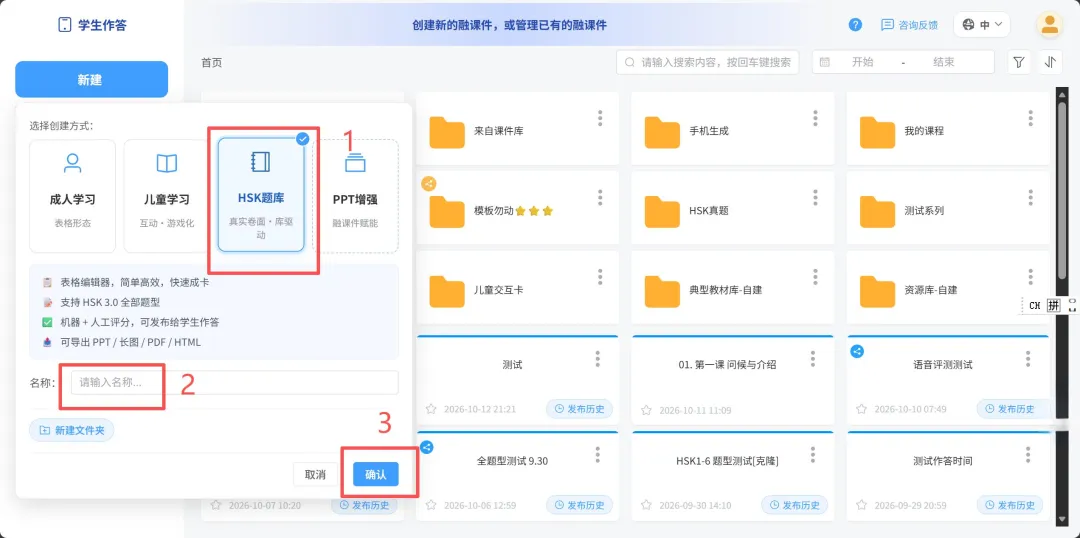The height and width of the screenshot is (538, 1080).
Task: Open the 中 language dropdown
Action: click(982, 25)
